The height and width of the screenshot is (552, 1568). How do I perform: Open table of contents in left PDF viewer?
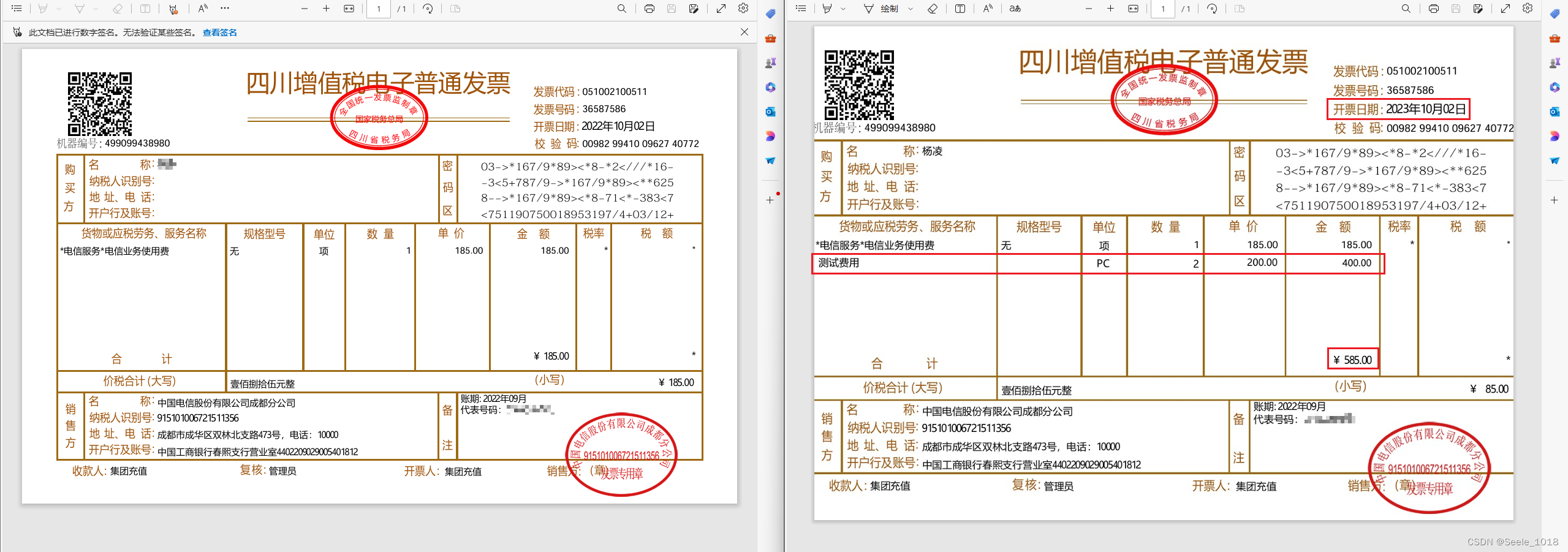[17, 9]
